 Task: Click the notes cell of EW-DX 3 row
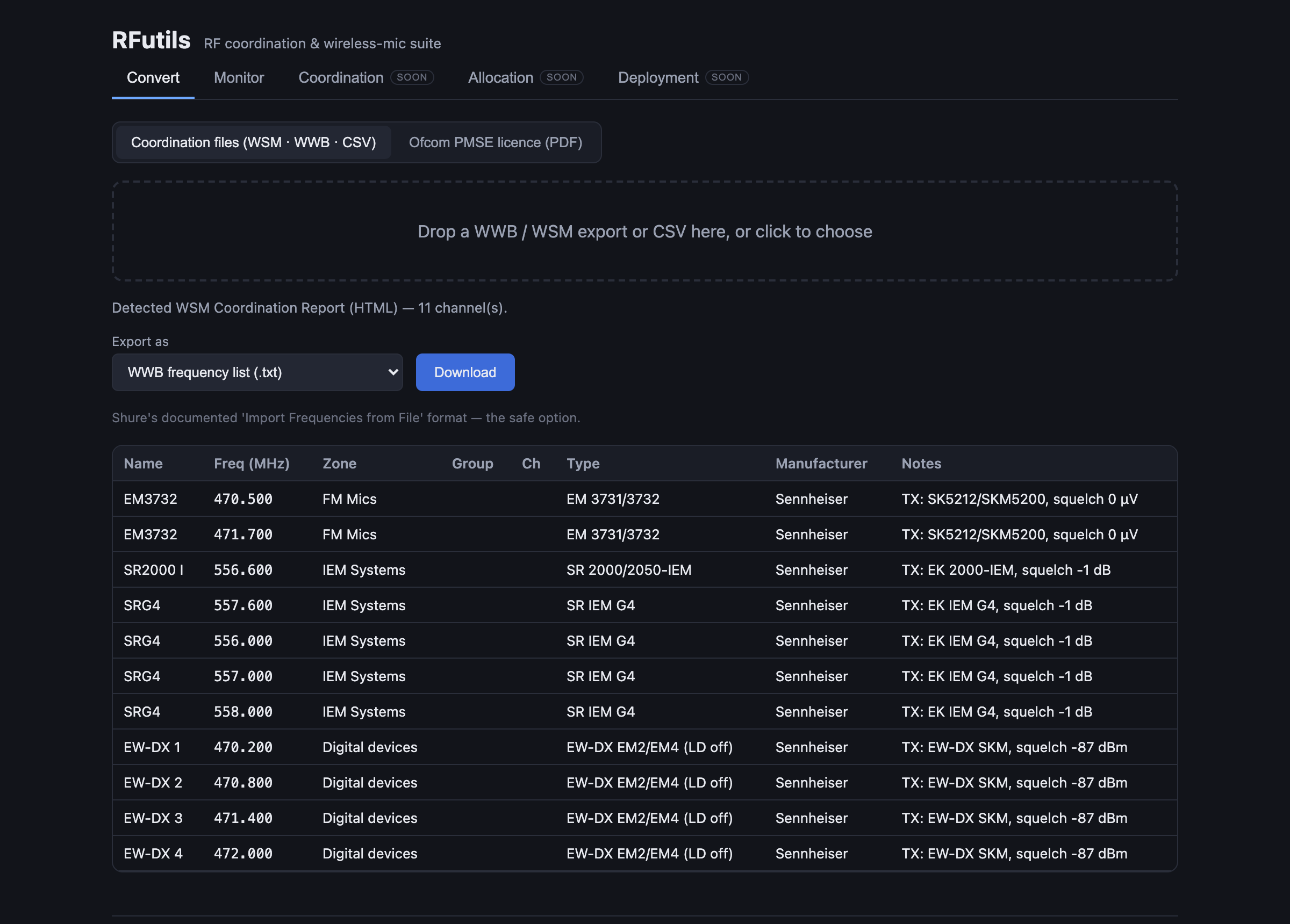point(1014,818)
